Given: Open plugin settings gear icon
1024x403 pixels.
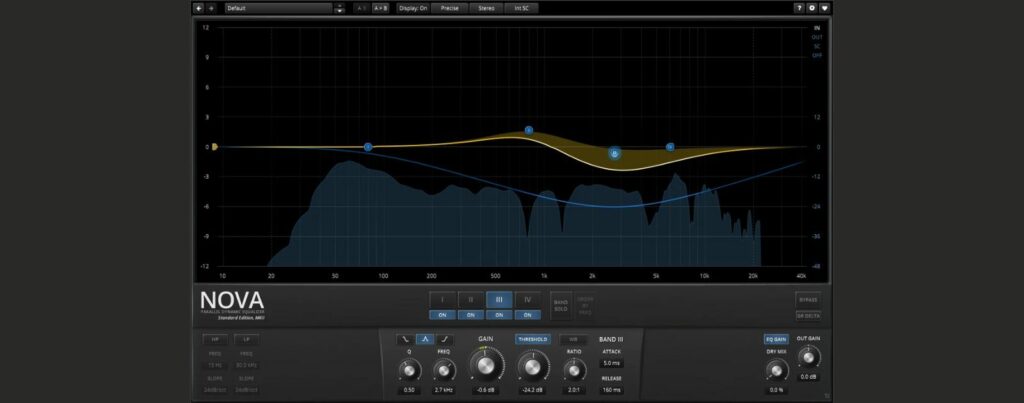Looking at the screenshot, I should coord(812,8).
